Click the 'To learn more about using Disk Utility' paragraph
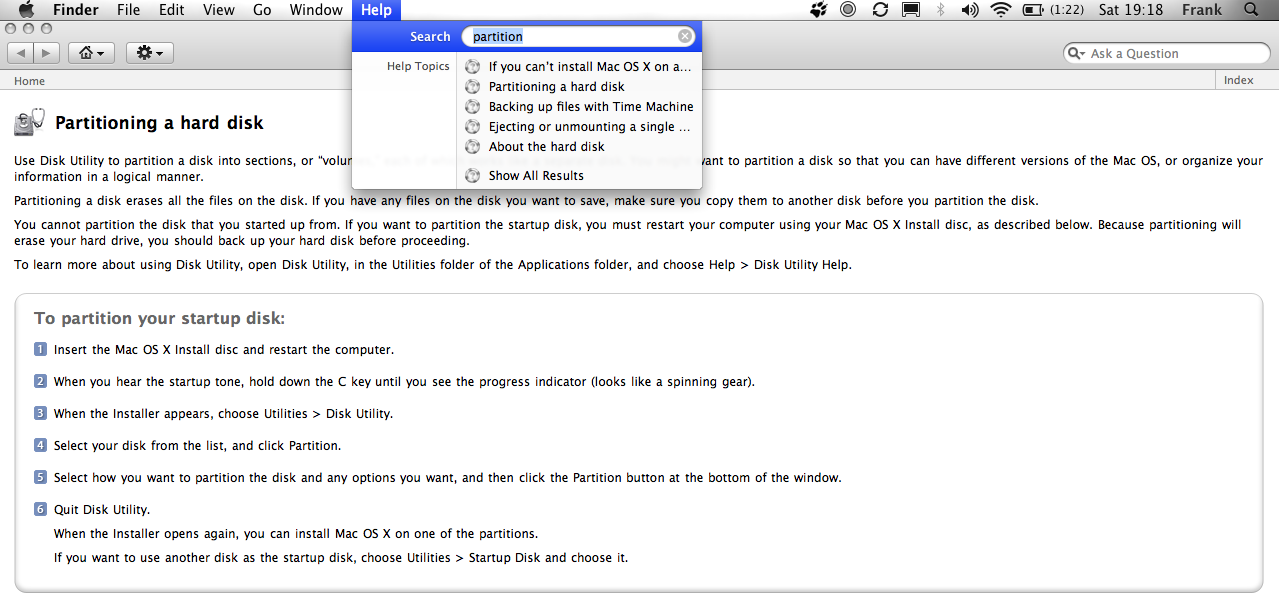The image size is (1279, 607). click(x=433, y=265)
